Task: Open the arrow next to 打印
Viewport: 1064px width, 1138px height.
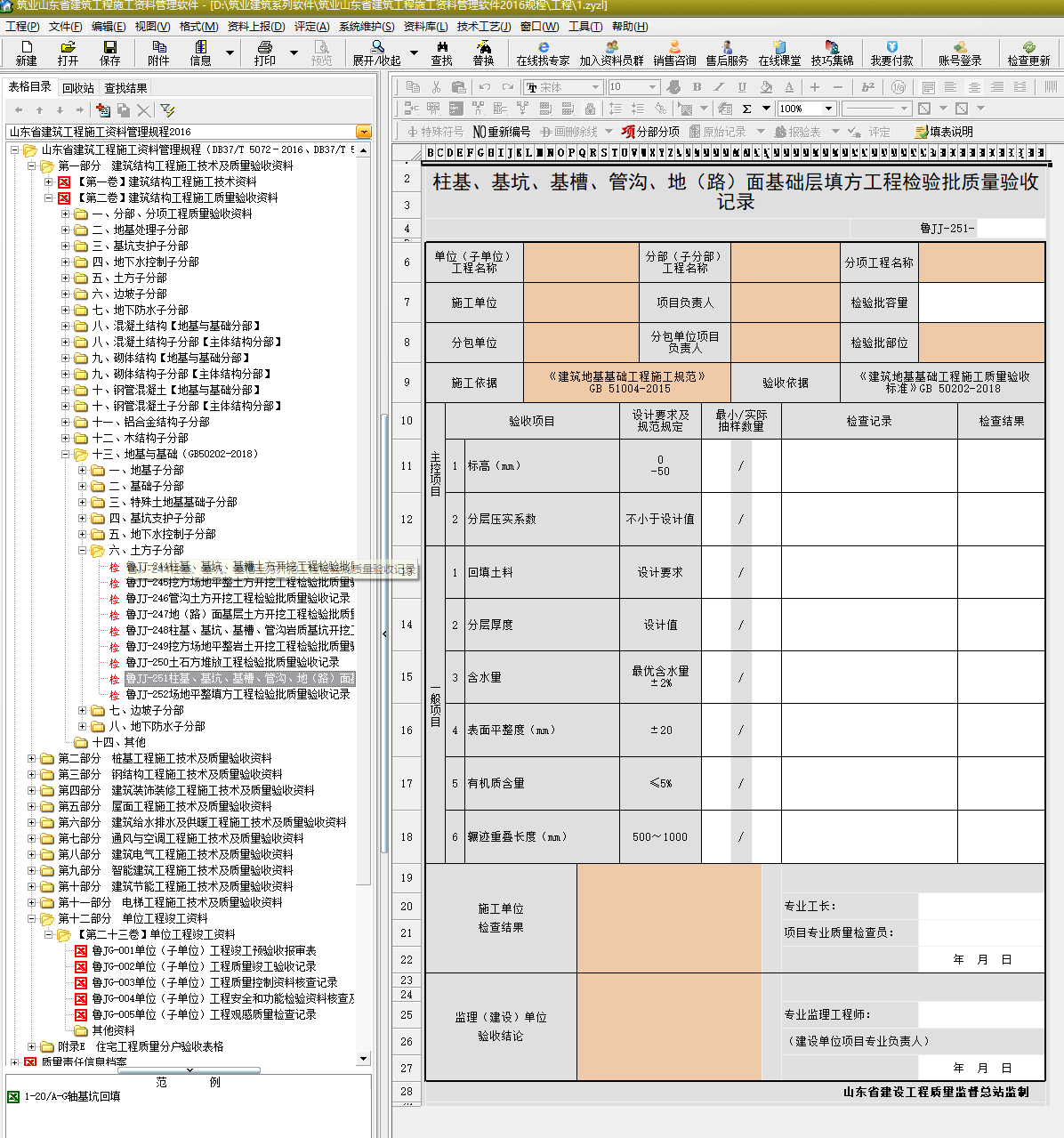Action: 294,52
